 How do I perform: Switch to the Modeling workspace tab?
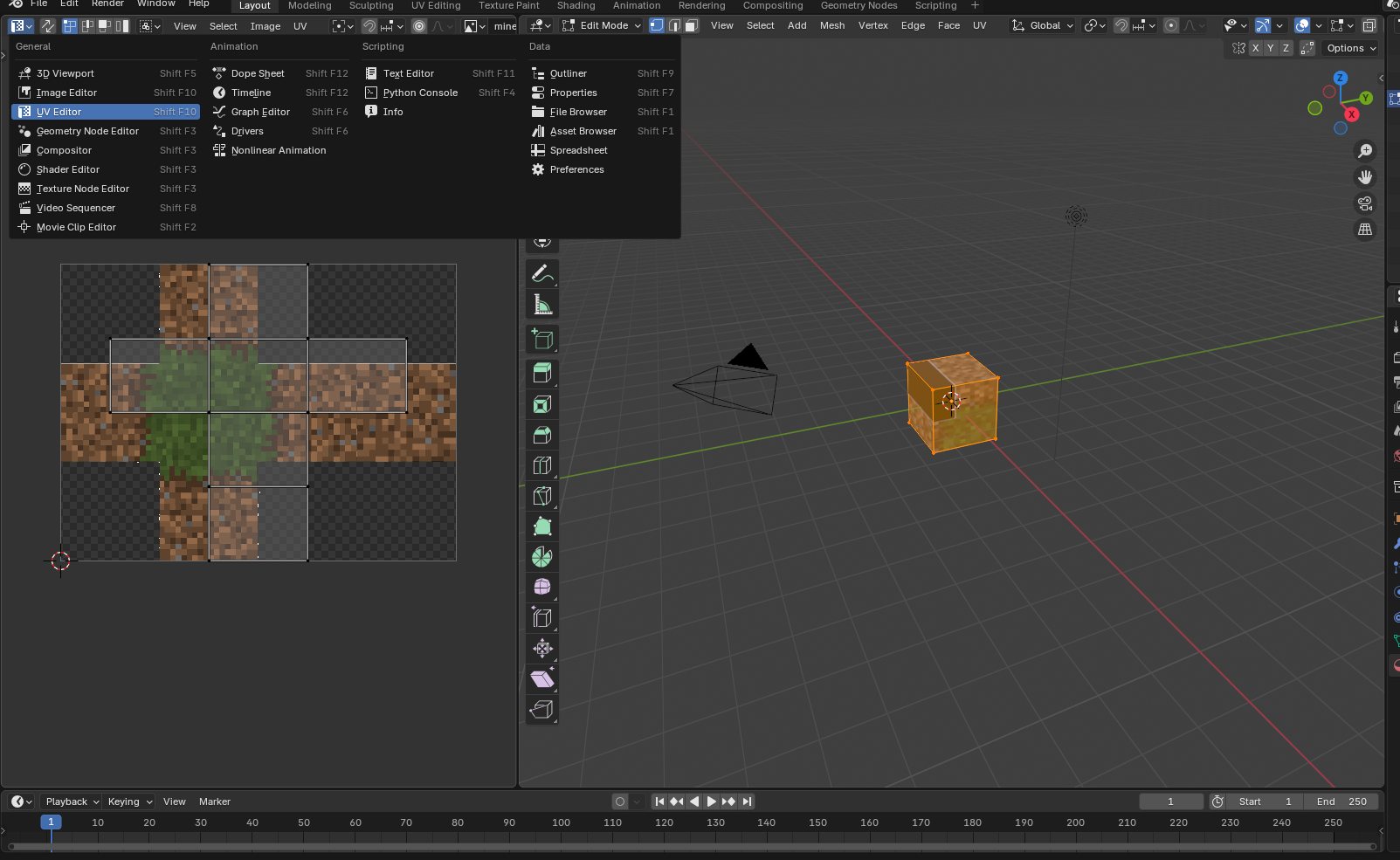310,5
